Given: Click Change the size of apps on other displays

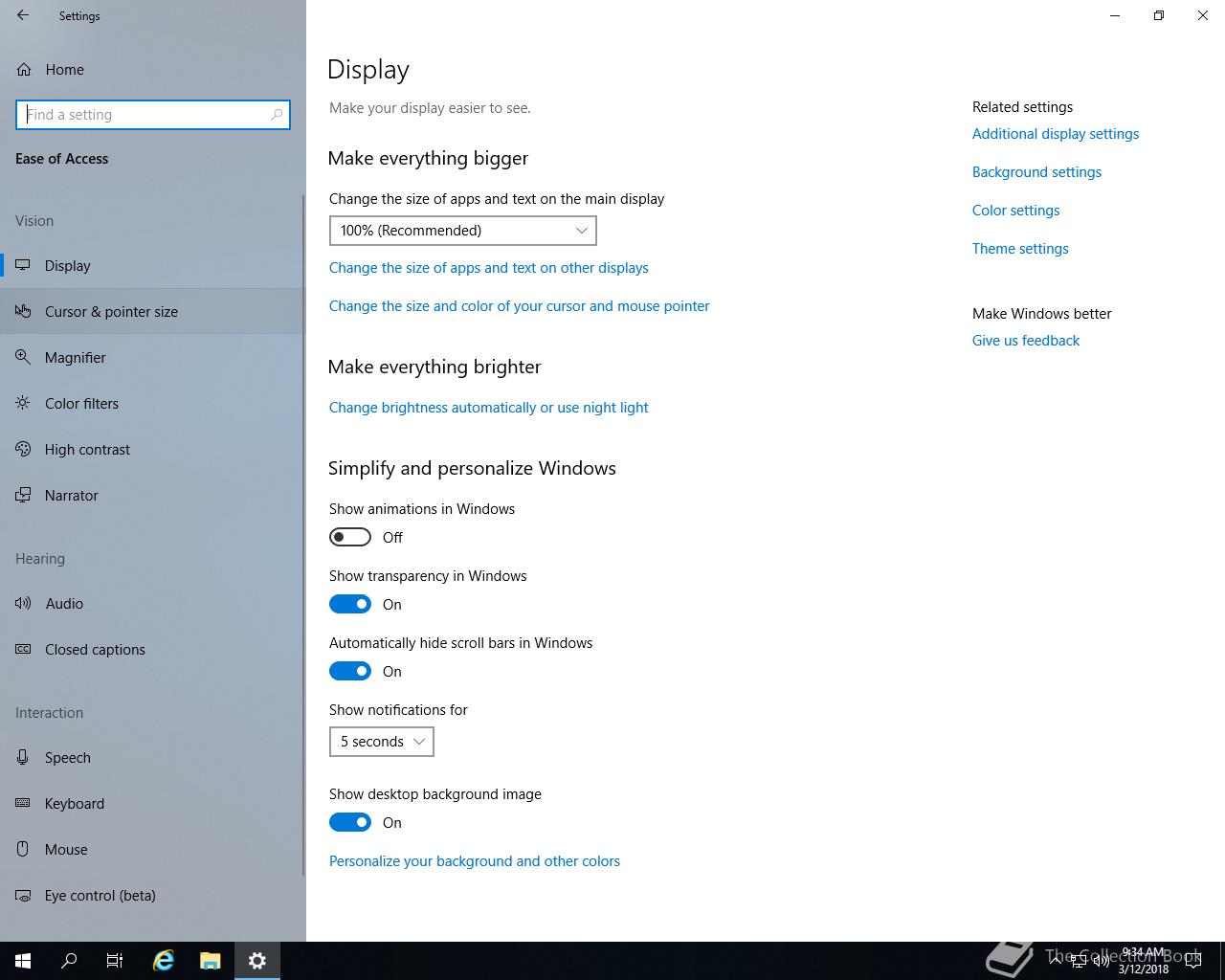Looking at the screenshot, I should click(x=489, y=268).
